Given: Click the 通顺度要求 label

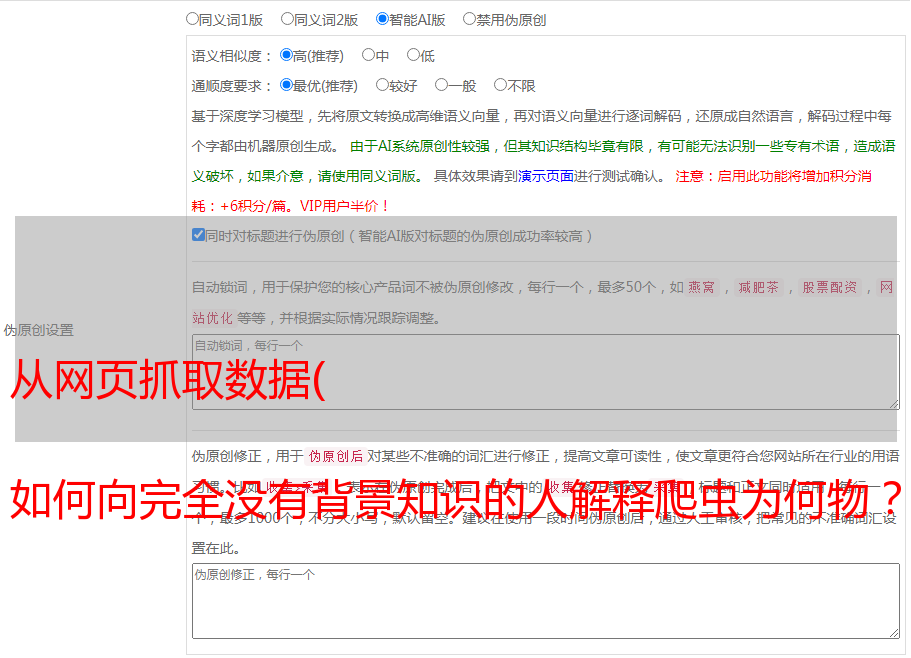Looking at the screenshot, I should click(231, 86).
